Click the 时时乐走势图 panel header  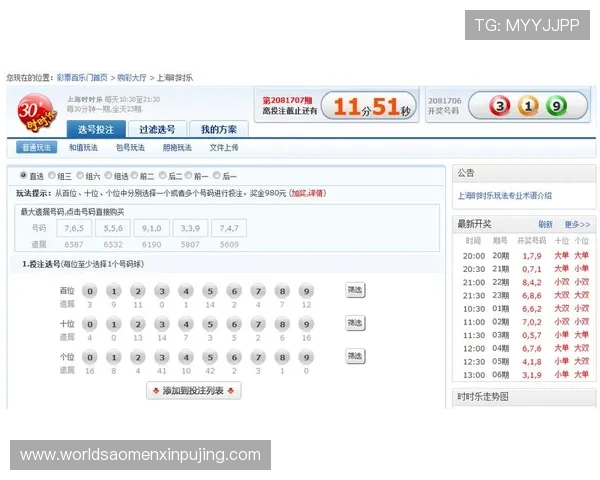524,397
